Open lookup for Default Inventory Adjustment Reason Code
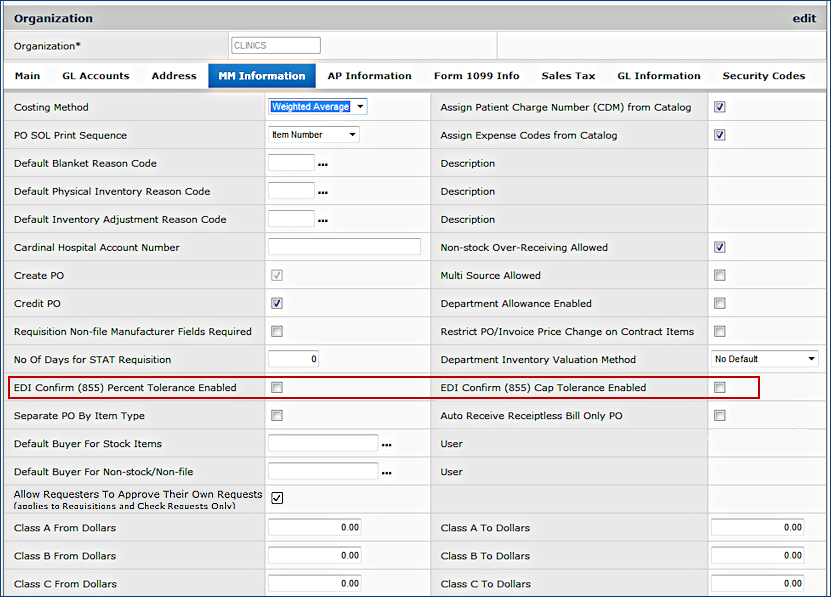The image size is (831, 597). point(323,220)
